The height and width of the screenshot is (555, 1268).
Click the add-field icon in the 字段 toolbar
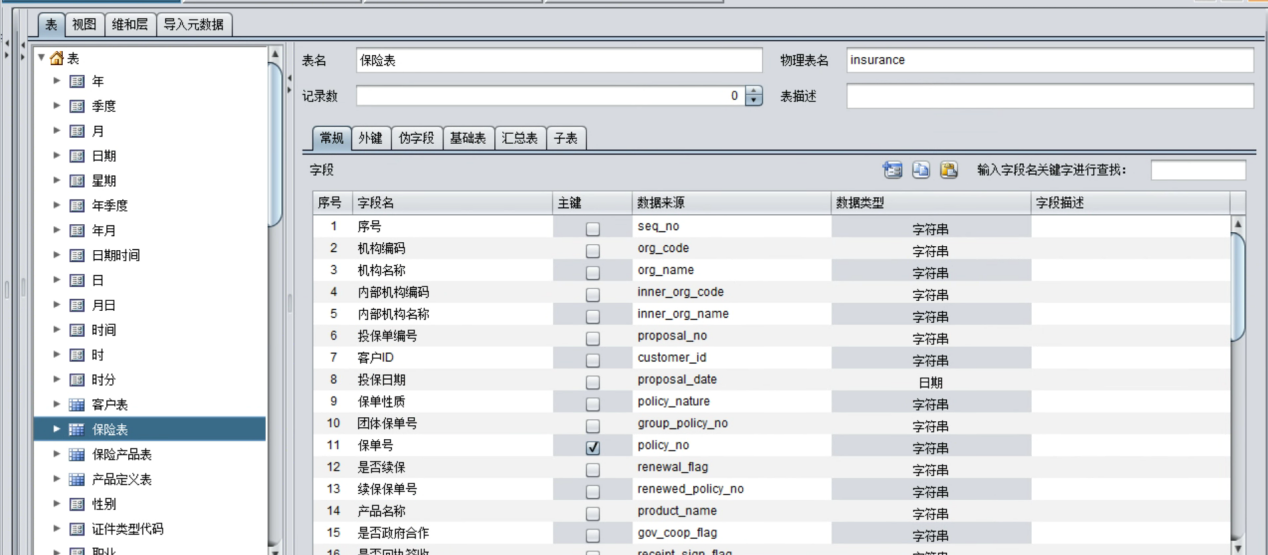click(893, 170)
